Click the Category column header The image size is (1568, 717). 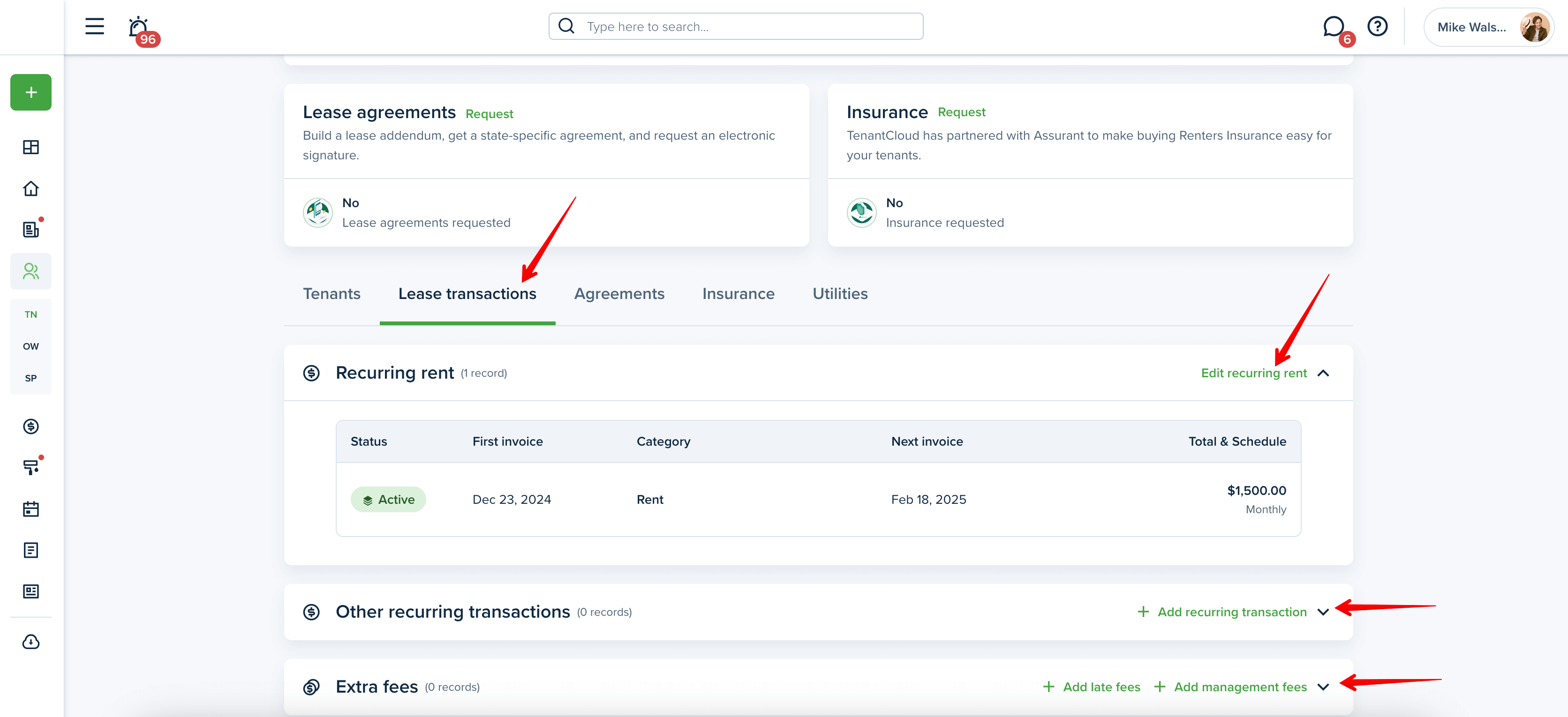pos(663,441)
